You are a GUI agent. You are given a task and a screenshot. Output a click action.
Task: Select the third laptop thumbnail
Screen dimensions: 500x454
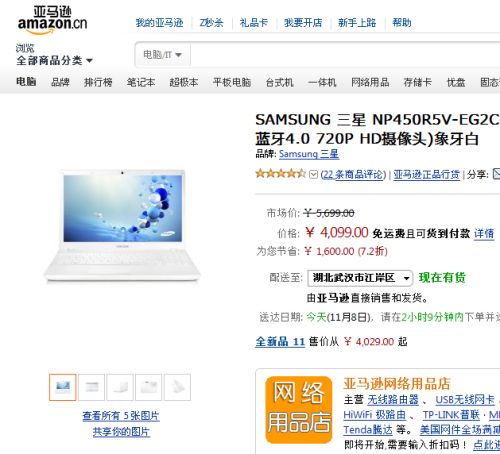pyautogui.click(x=120, y=387)
